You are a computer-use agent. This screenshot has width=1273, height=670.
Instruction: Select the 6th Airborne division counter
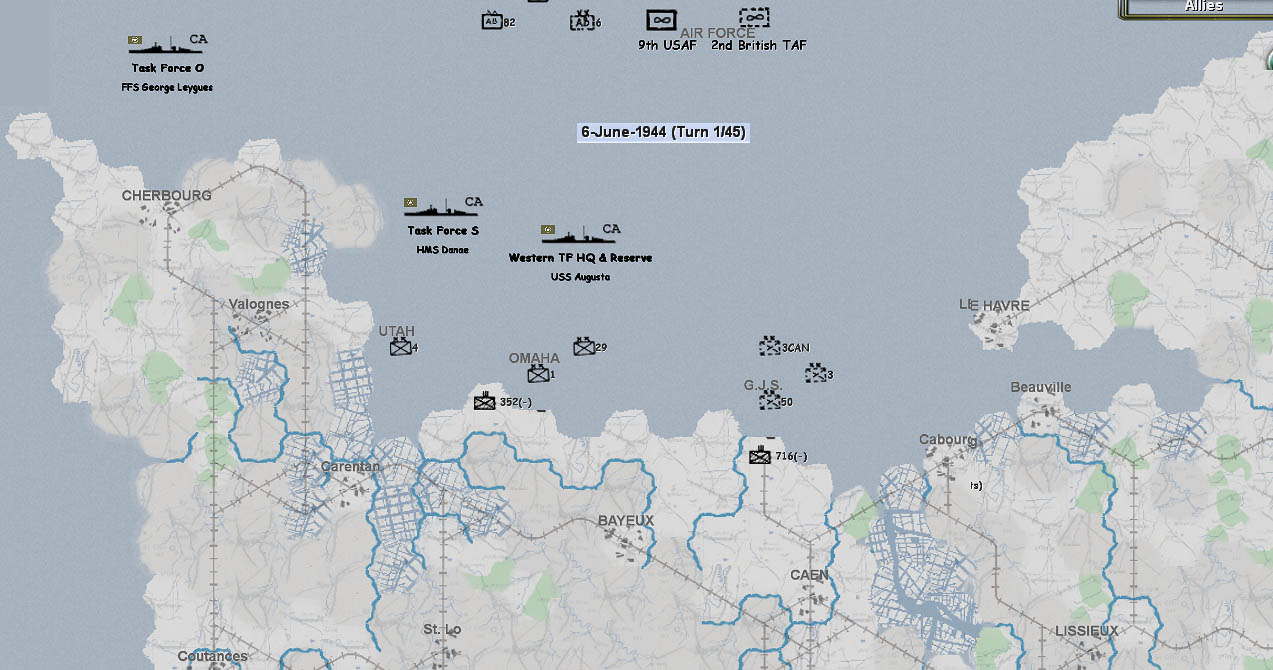580,21
